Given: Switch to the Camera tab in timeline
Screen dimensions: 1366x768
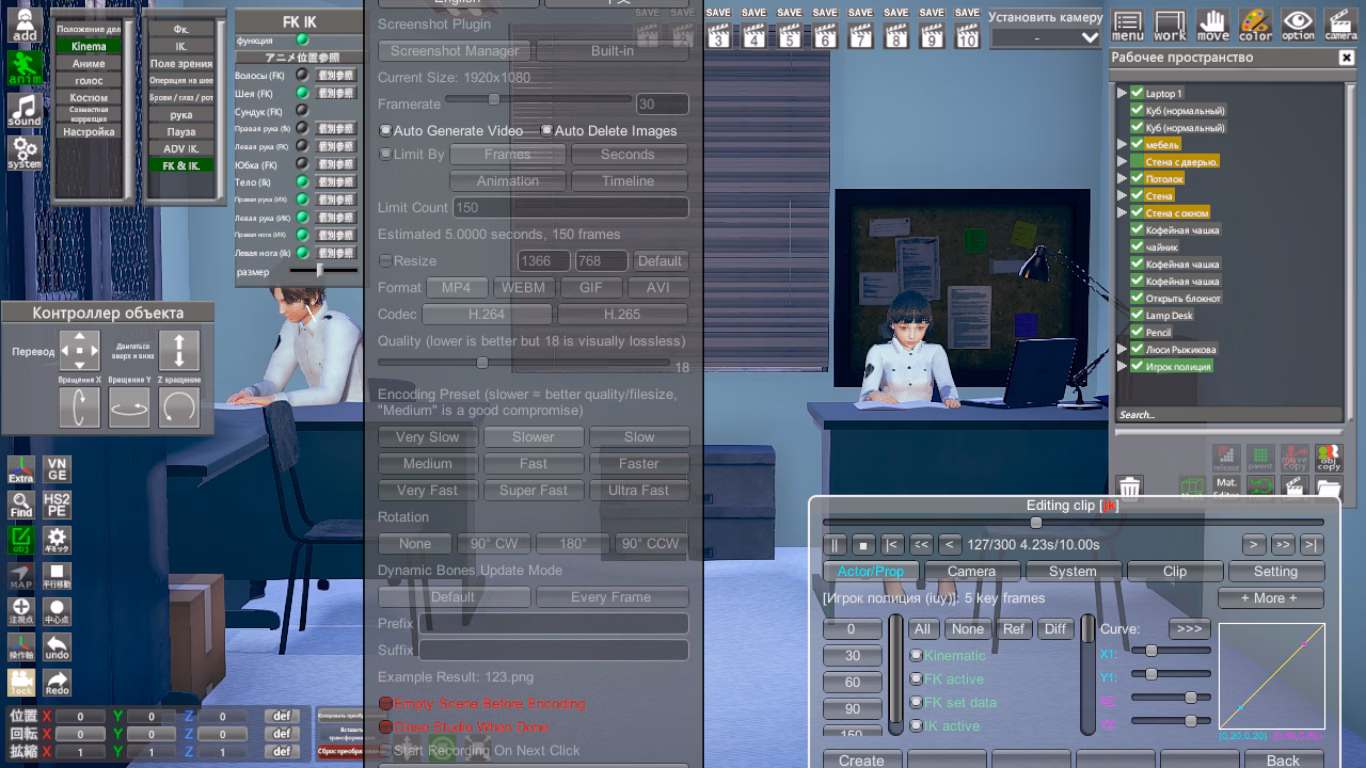Looking at the screenshot, I should (x=972, y=571).
